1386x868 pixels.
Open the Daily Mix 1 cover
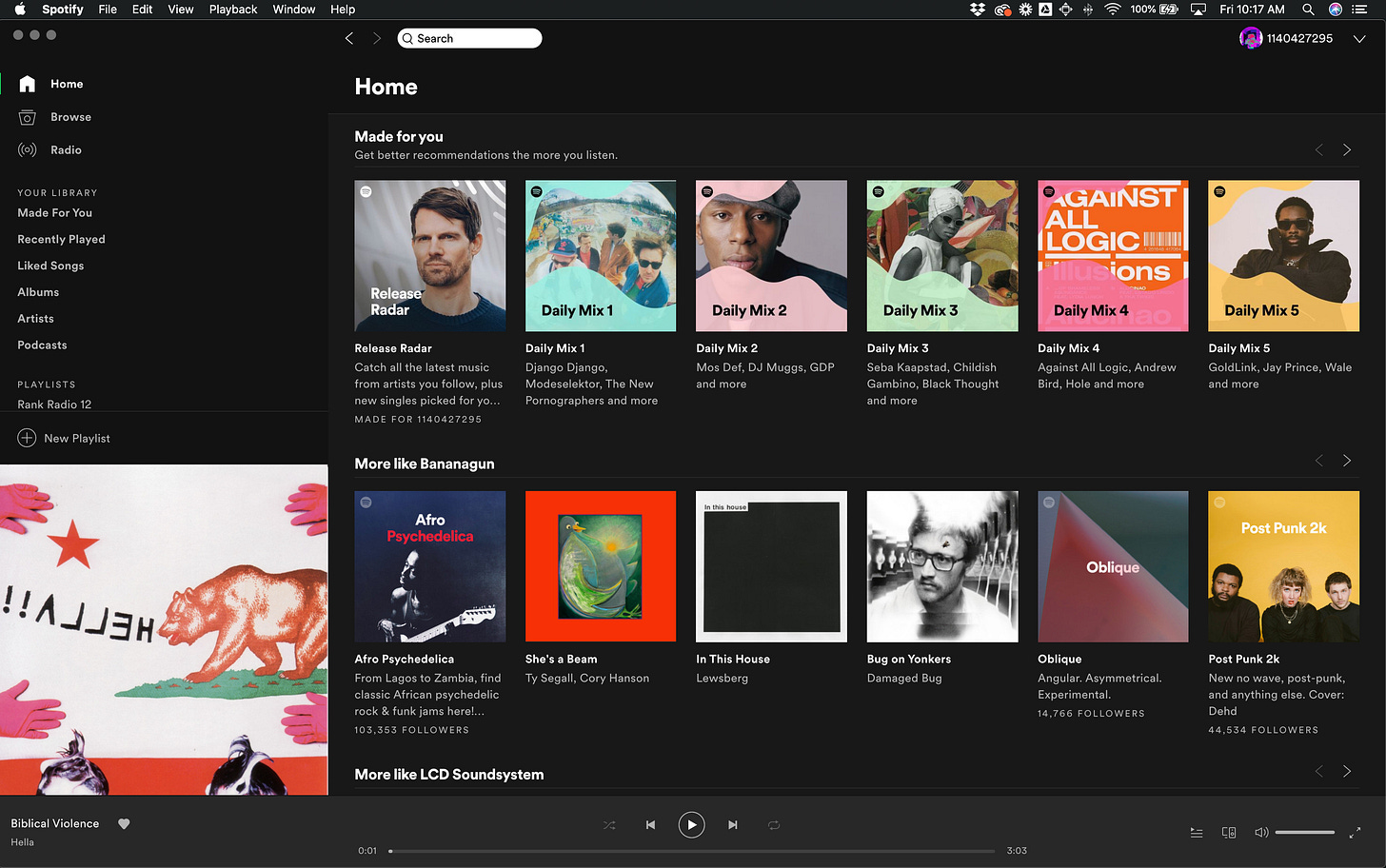[601, 256]
